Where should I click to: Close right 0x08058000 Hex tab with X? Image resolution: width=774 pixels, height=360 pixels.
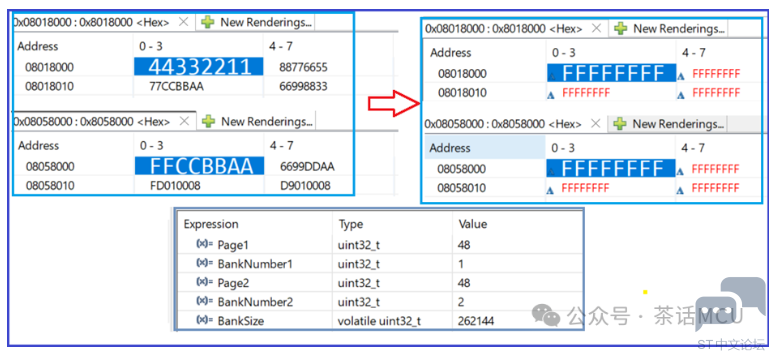[596, 123]
